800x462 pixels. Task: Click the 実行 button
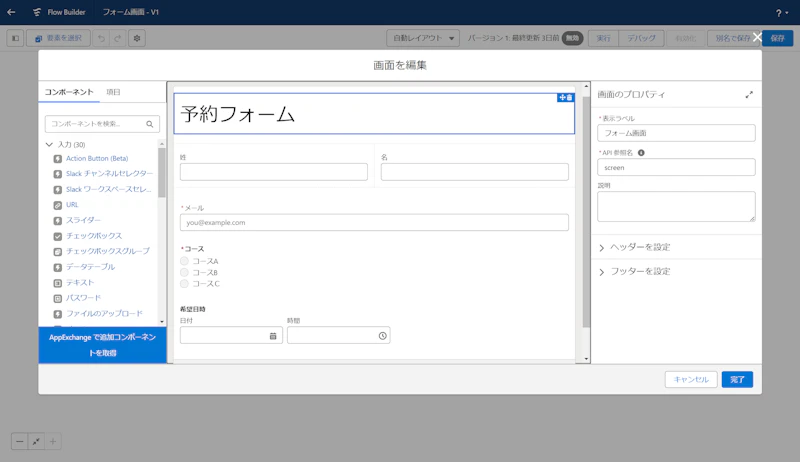pyautogui.click(x=604, y=38)
